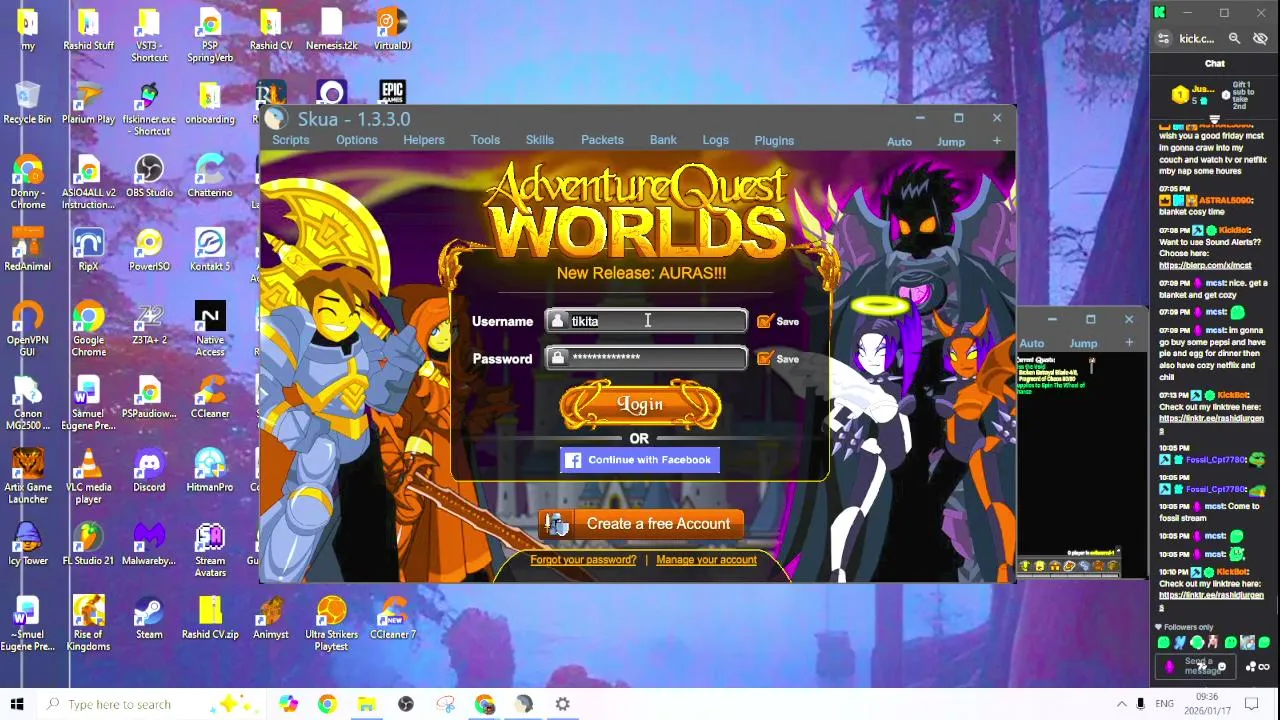
Task: Click Create a free Account button
Action: pyautogui.click(x=640, y=524)
